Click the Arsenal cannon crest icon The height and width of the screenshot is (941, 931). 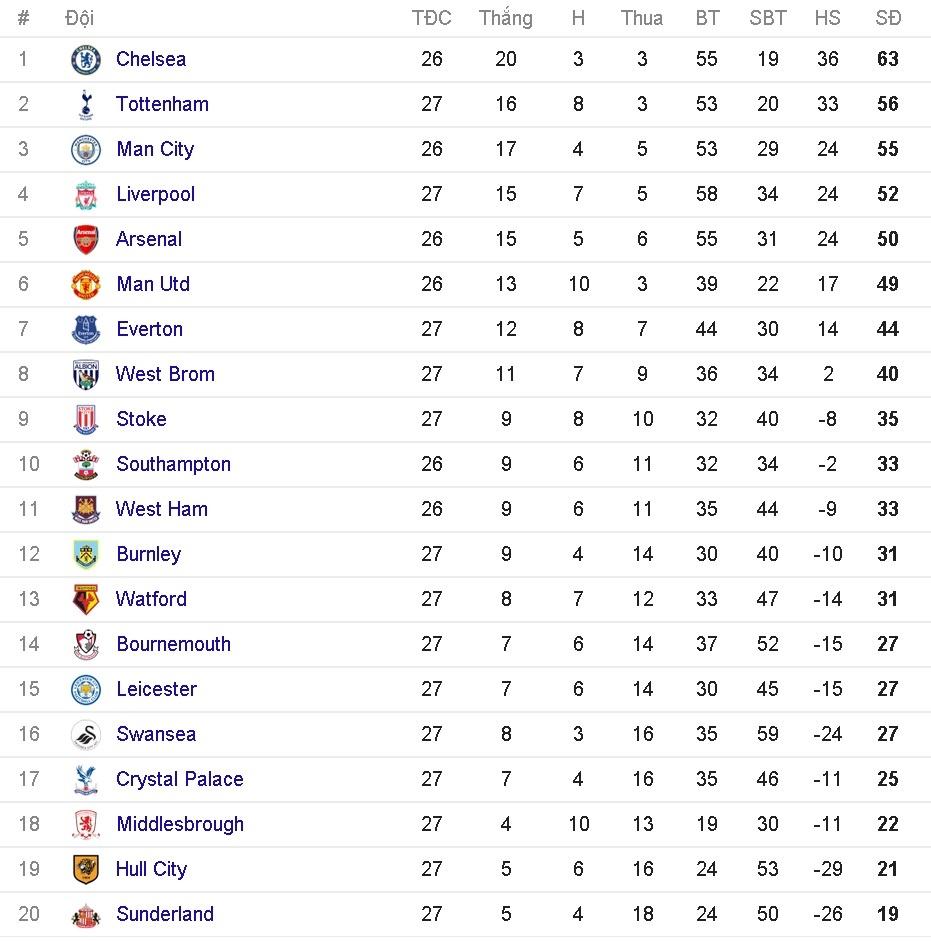(x=86, y=240)
